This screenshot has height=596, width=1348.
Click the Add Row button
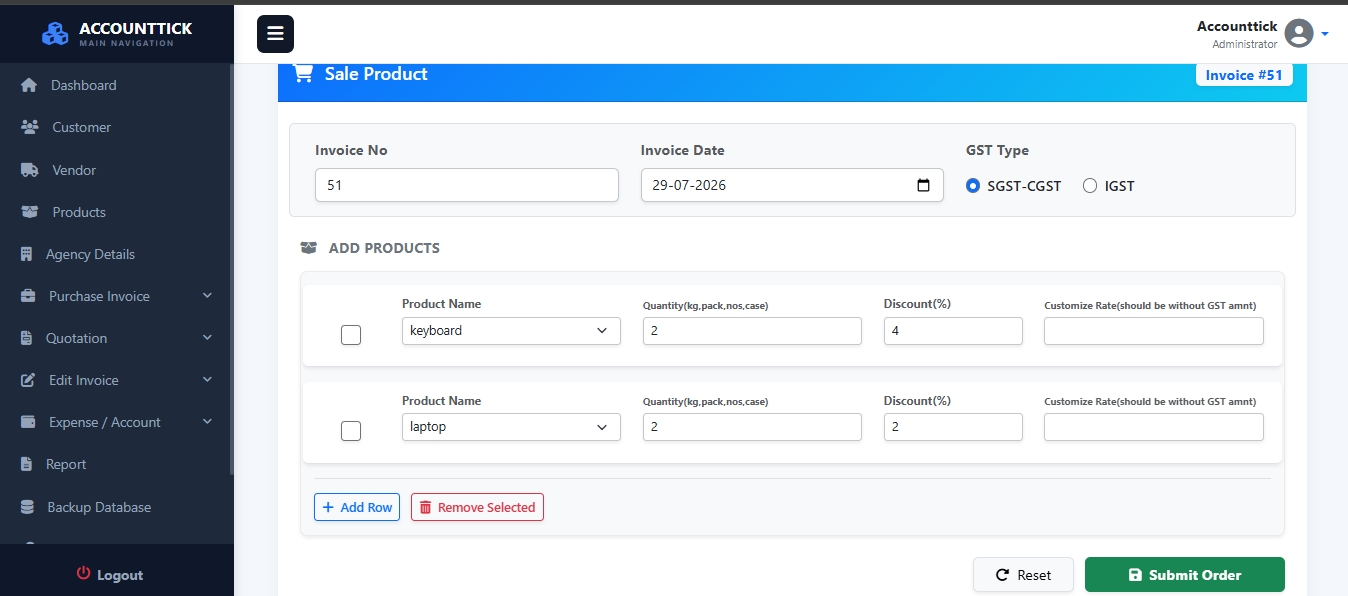click(x=357, y=507)
